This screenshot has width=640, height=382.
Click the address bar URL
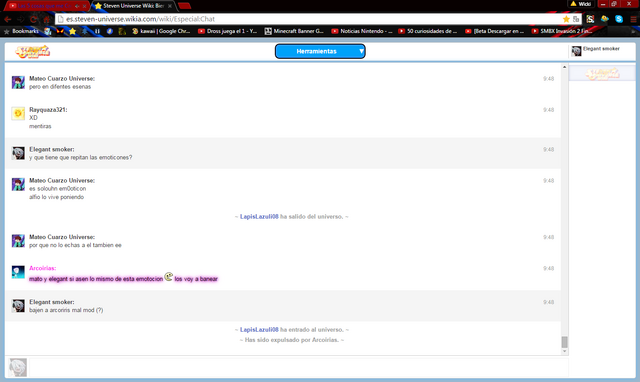tap(140, 19)
